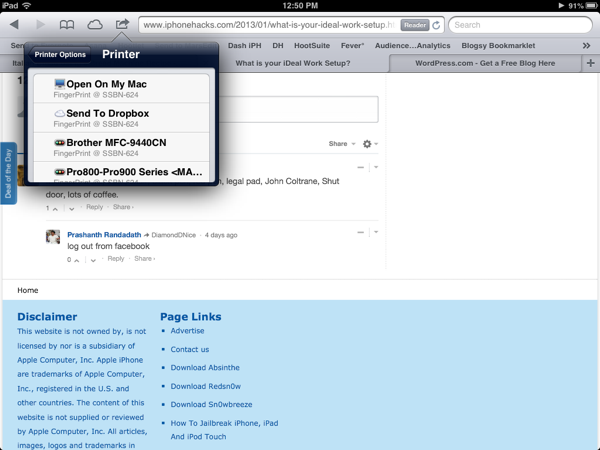Tap the Safari forward arrow
The width and height of the screenshot is (600, 450).
point(40,24)
